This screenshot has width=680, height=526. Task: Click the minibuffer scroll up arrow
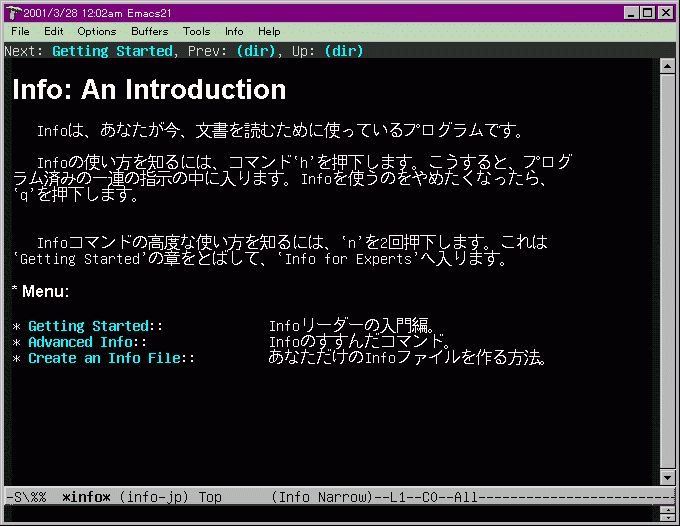click(x=667, y=510)
